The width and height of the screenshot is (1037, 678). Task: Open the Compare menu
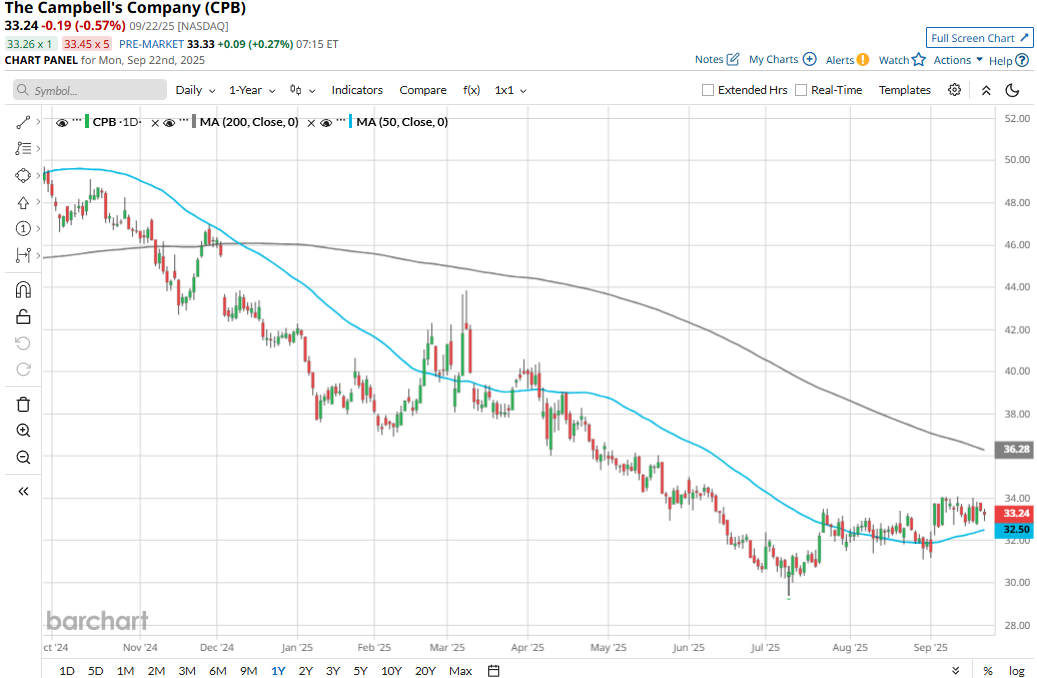coord(423,90)
